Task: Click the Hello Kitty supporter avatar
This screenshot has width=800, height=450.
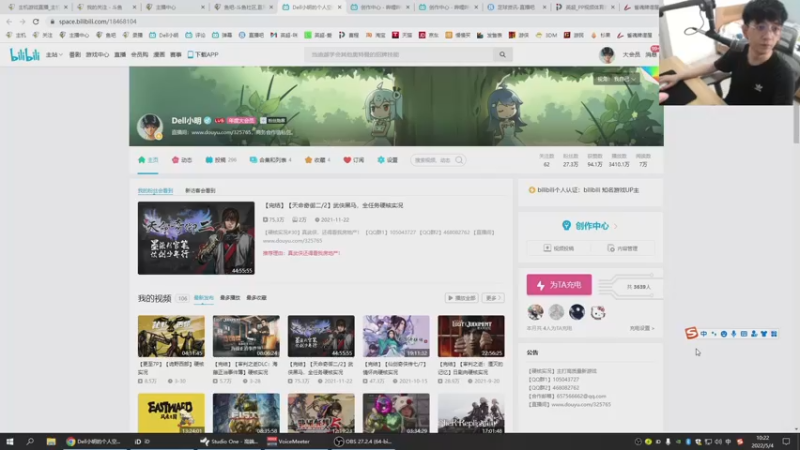Action: (598, 312)
